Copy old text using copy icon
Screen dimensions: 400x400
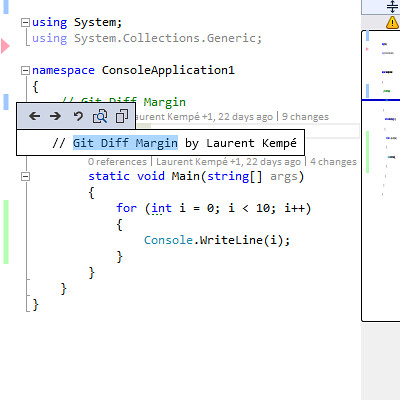point(122,116)
